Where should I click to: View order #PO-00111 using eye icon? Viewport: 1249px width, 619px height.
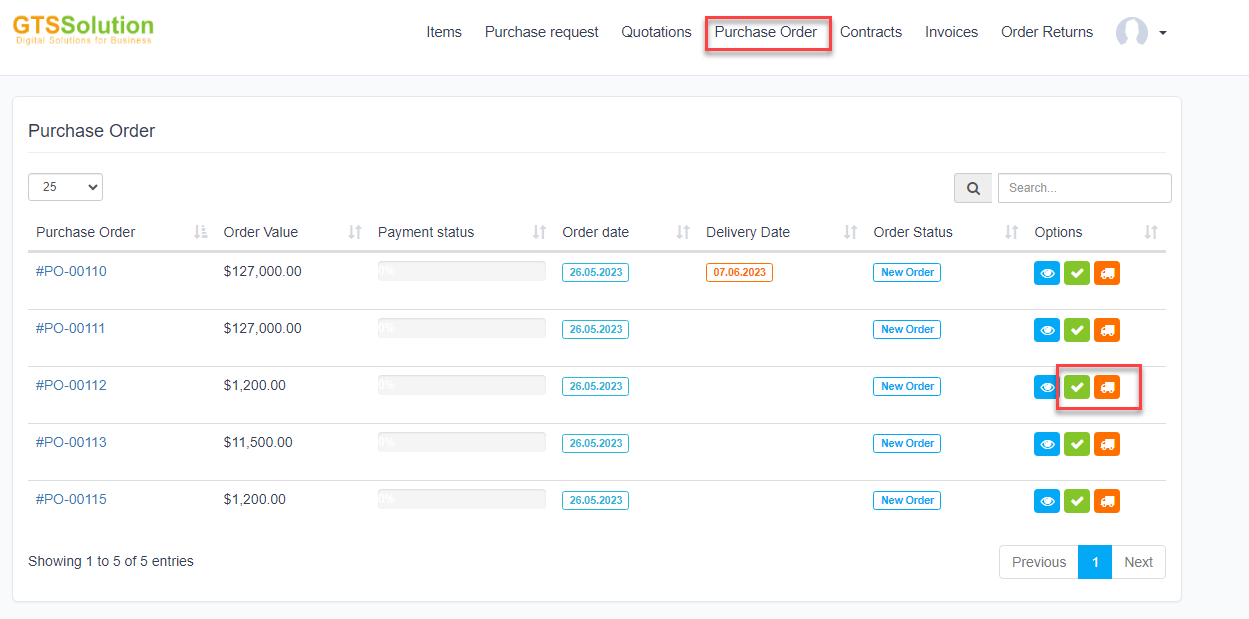[x=1046, y=330]
